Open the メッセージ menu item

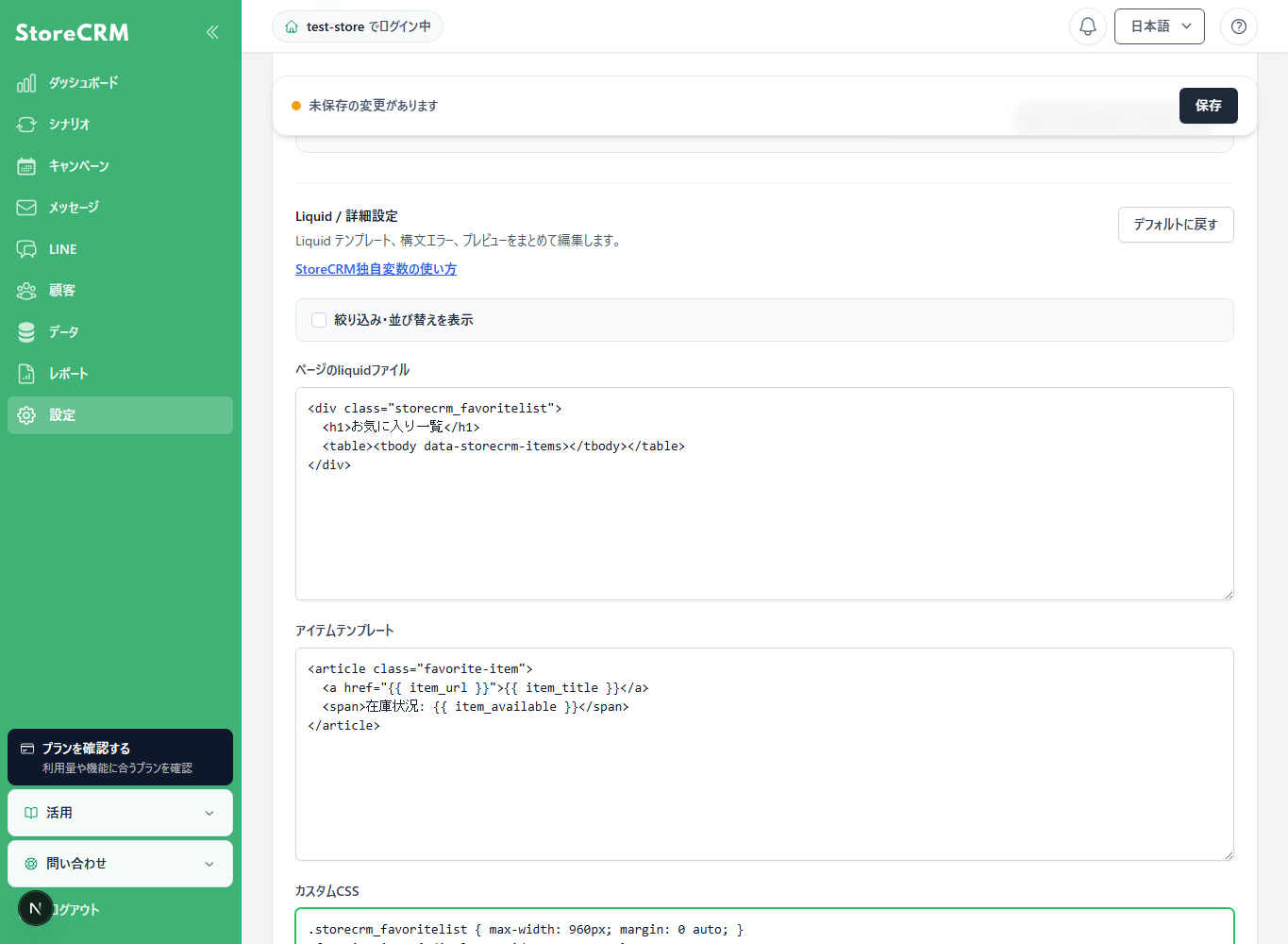120,208
